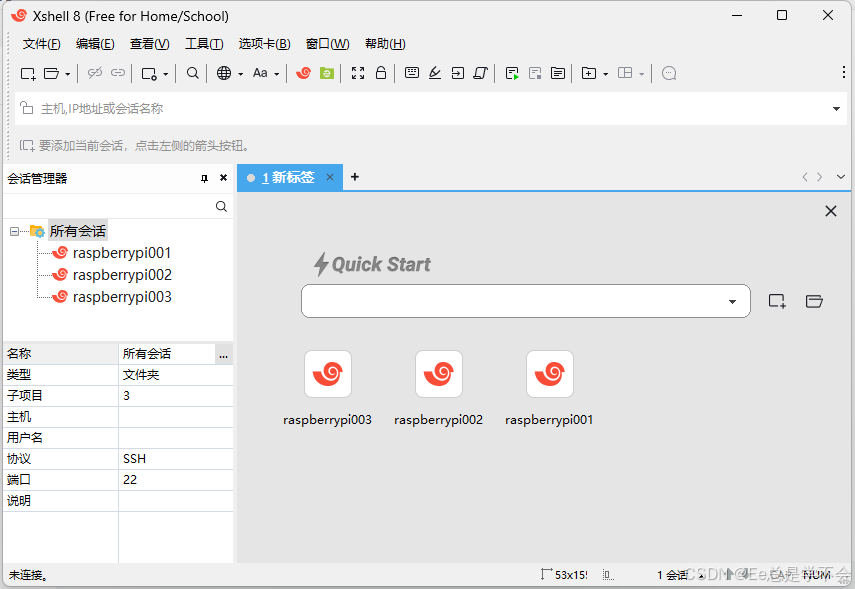Image resolution: width=855 pixels, height=589 pixels.
Task: Expand the new tab group dropdown arrow
Action: click(x=606, y=74)
